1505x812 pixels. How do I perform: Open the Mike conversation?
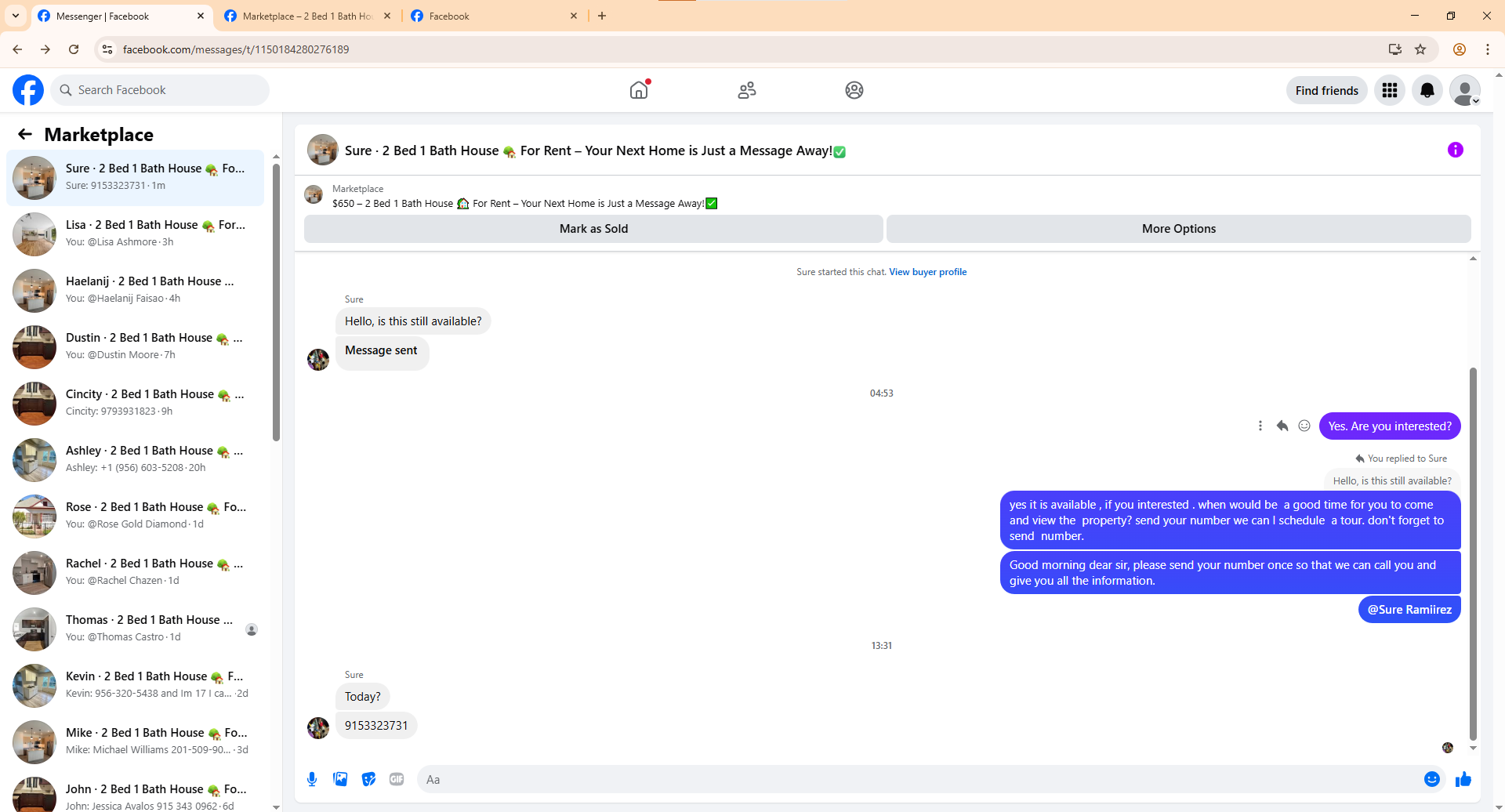tap(135, 741)
